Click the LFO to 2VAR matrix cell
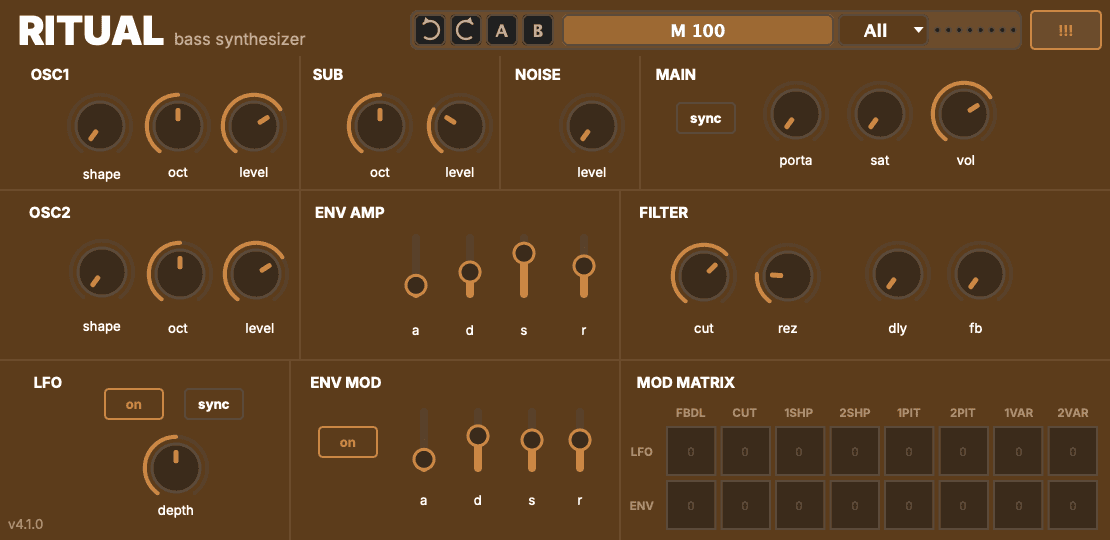The width and height of the screenshot is (1110, 540). click(1072, 451)
